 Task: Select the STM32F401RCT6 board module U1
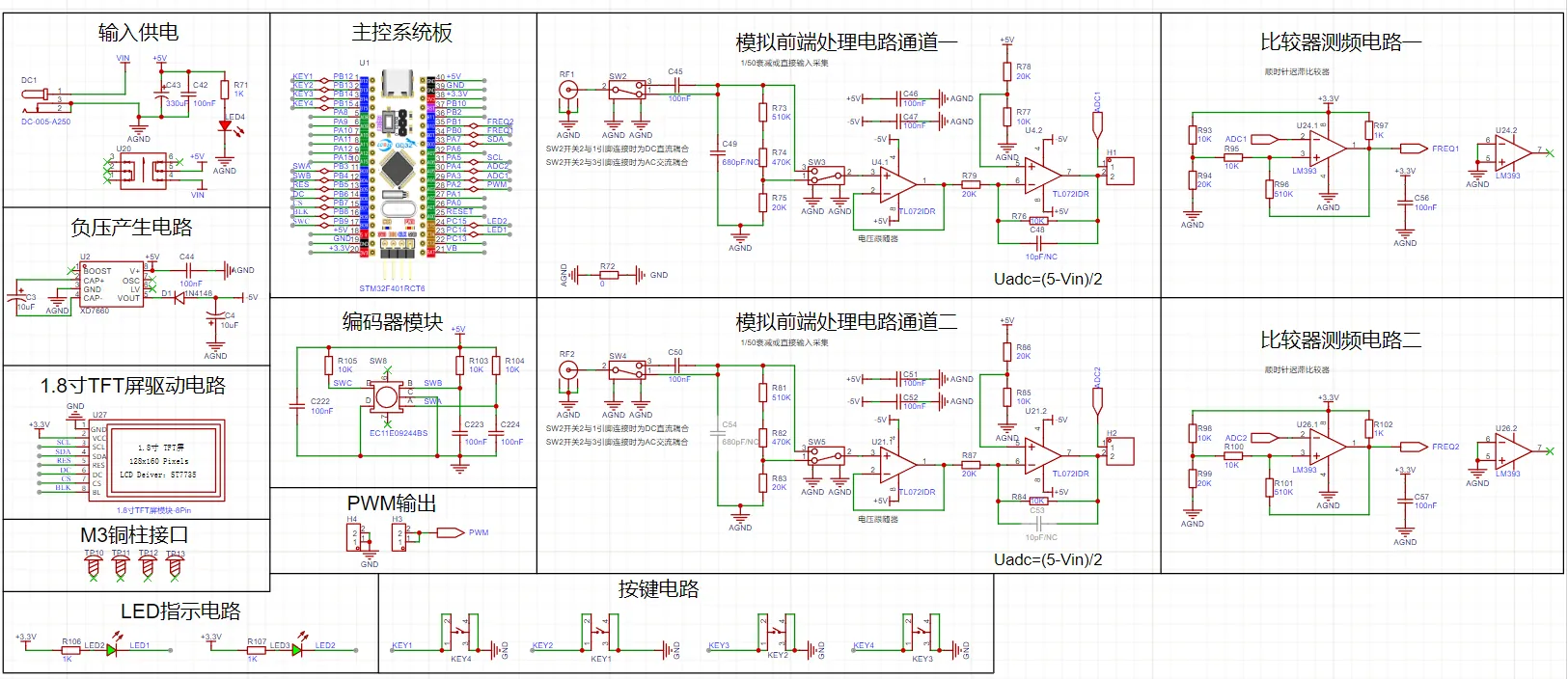[x=396, y=164]
